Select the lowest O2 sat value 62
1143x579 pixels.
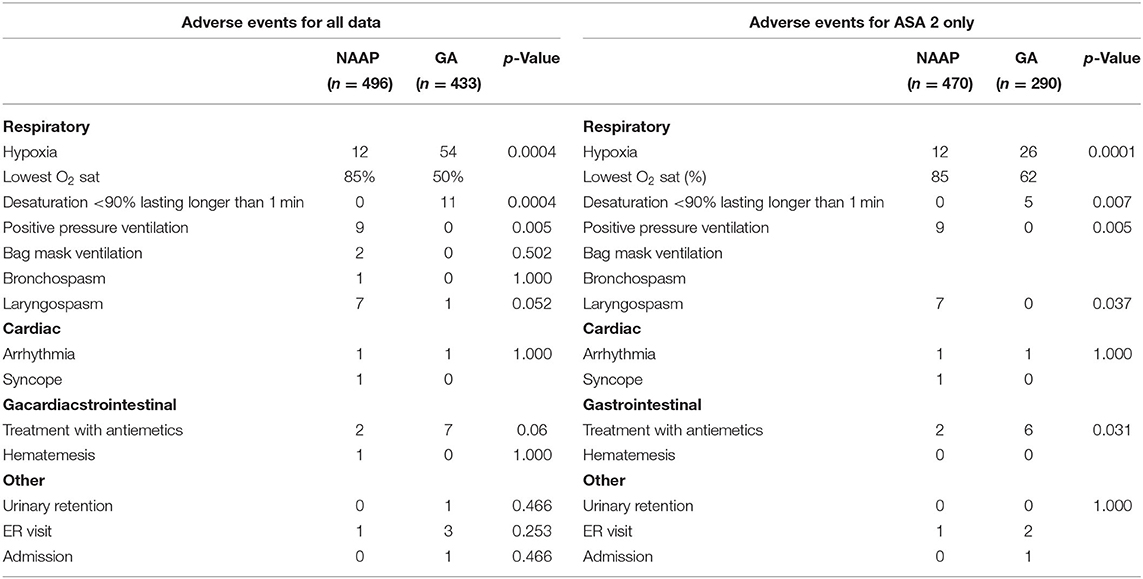click(1029, 177)
